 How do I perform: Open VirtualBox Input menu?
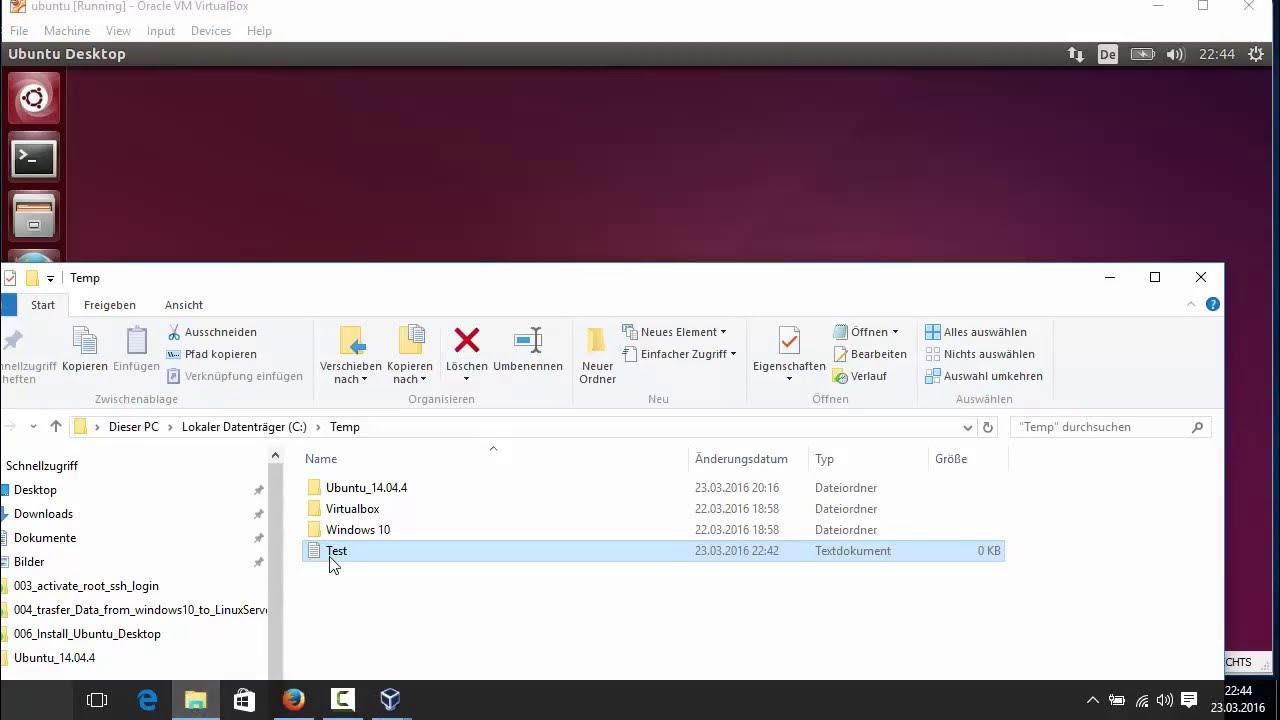coord(161,31)
